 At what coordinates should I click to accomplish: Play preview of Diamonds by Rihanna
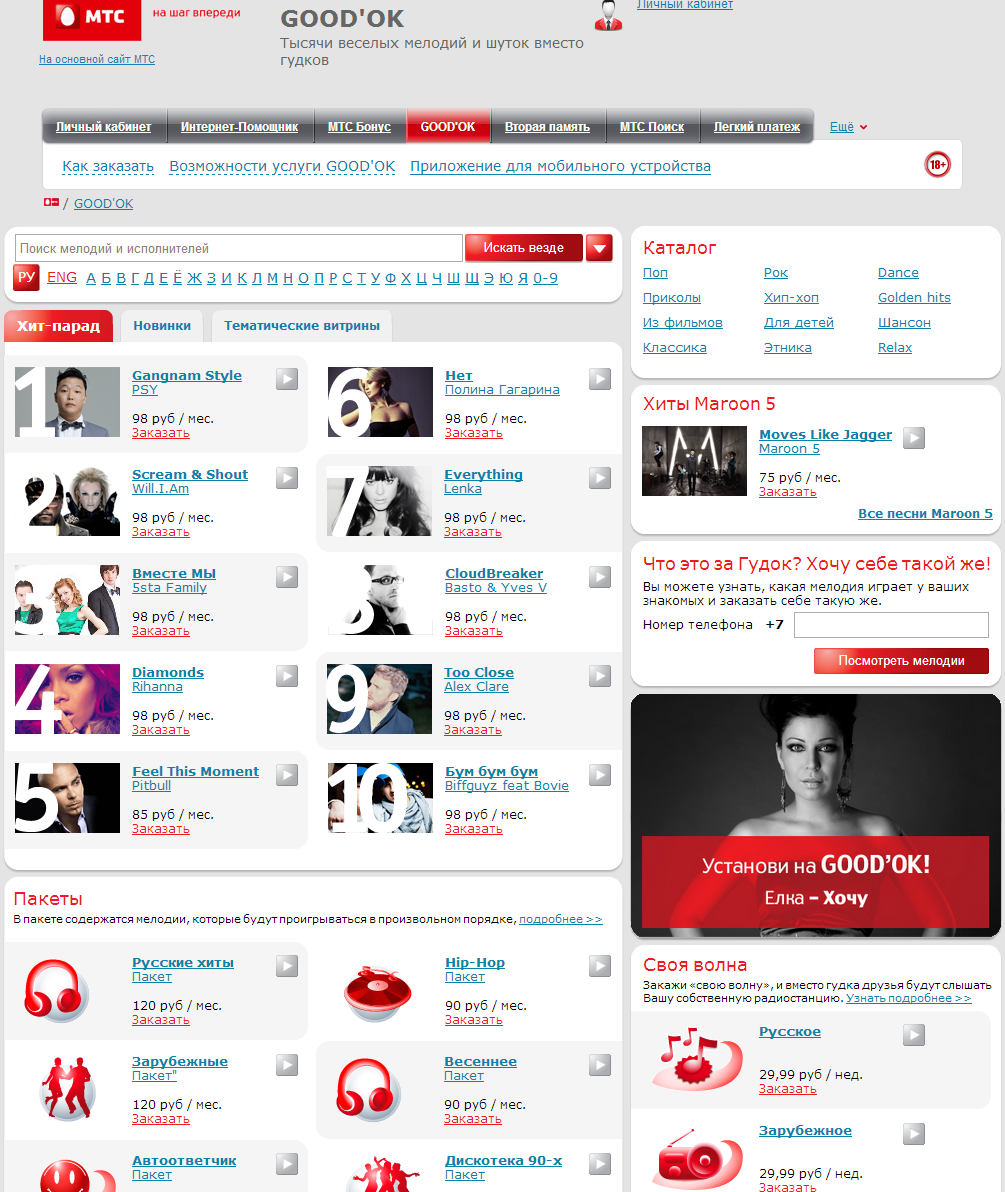pyautogui.click(x=287, y=676)
